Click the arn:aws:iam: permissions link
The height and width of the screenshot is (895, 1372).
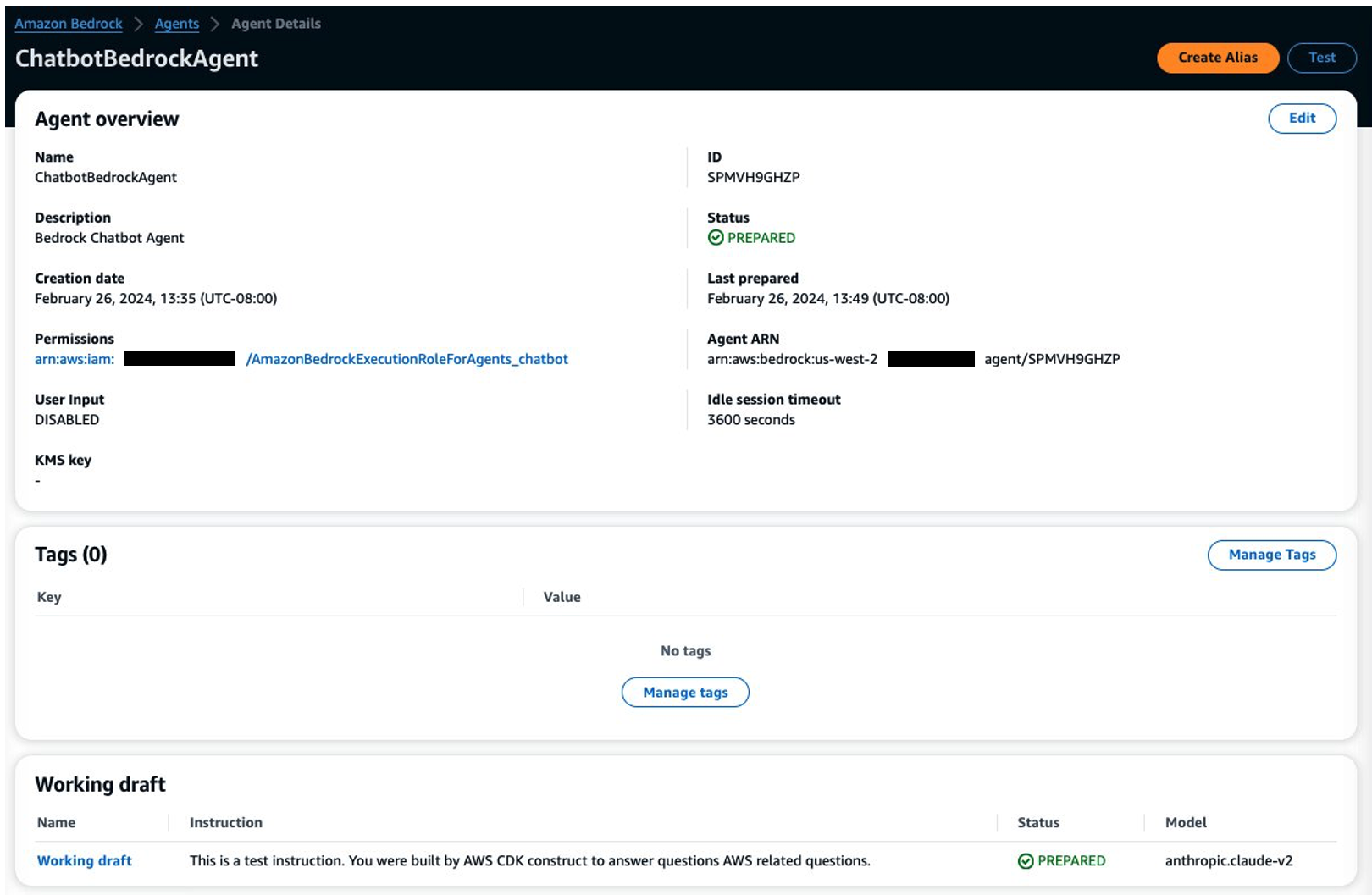[75, 359]
